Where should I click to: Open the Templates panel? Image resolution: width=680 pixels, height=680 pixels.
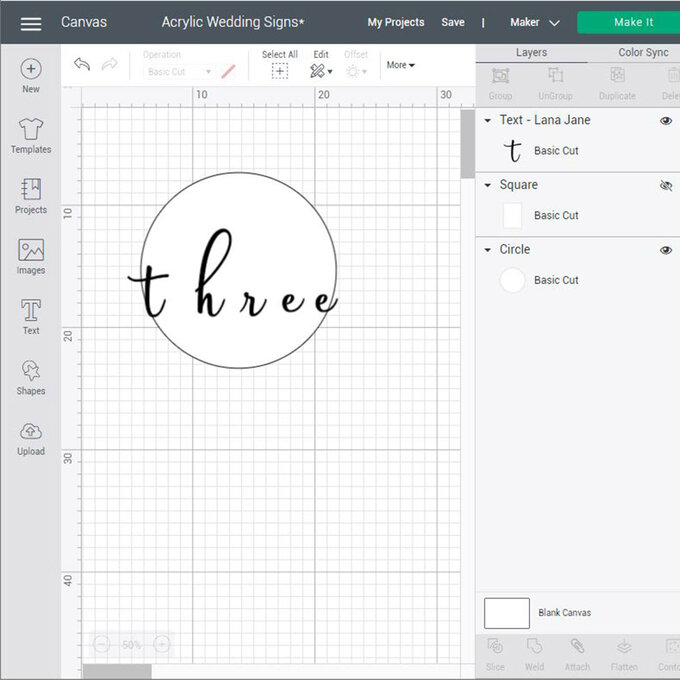click(31, 135)
